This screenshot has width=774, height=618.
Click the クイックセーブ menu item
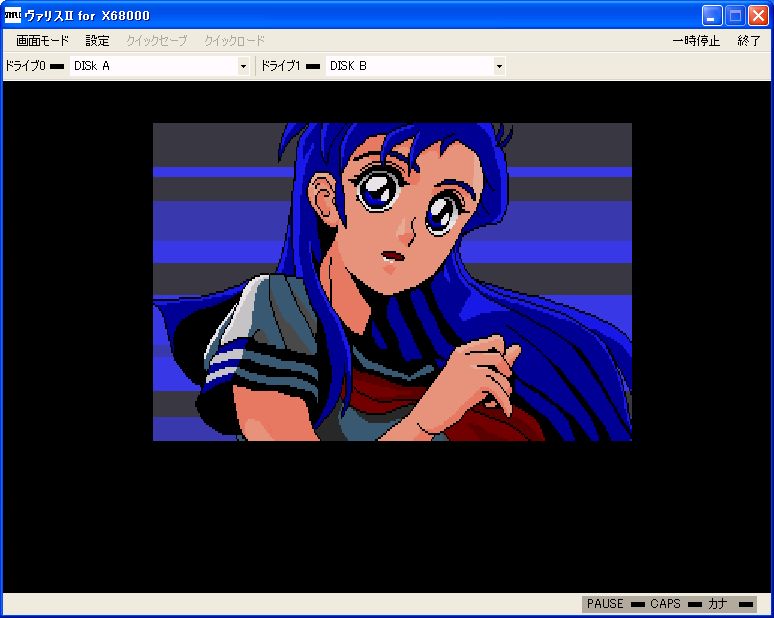tap(156, 40)
